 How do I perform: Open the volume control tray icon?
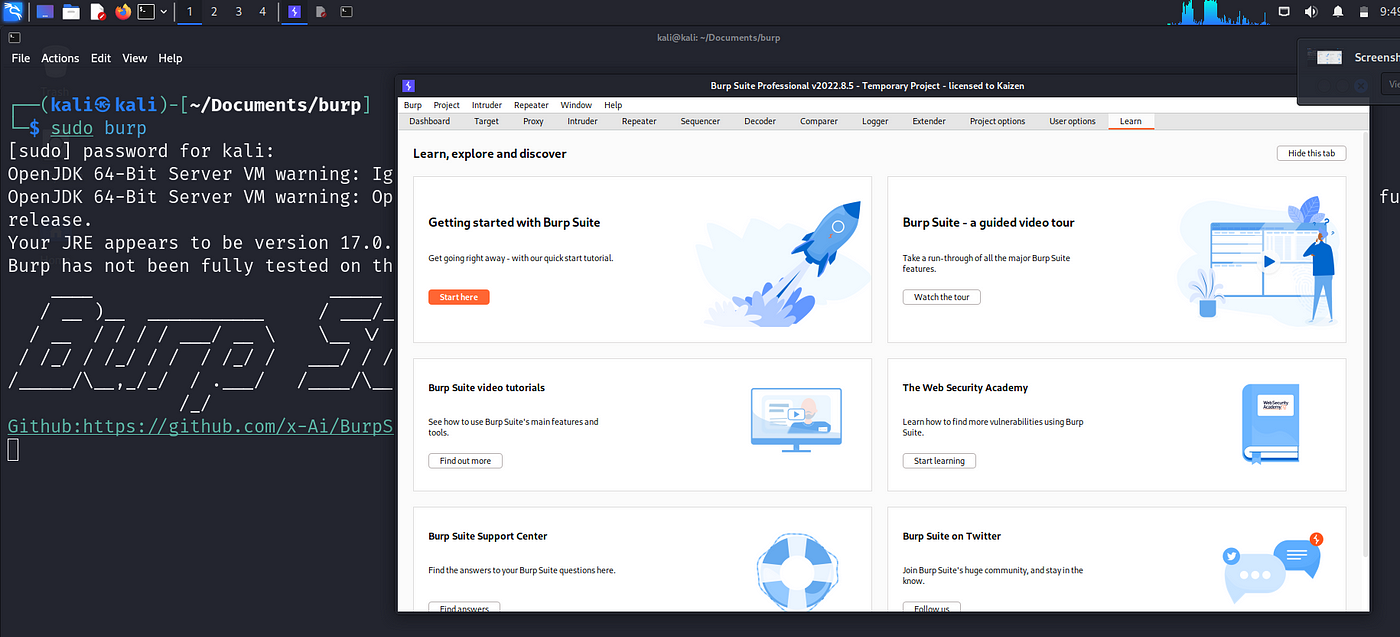click(1311, 12)
